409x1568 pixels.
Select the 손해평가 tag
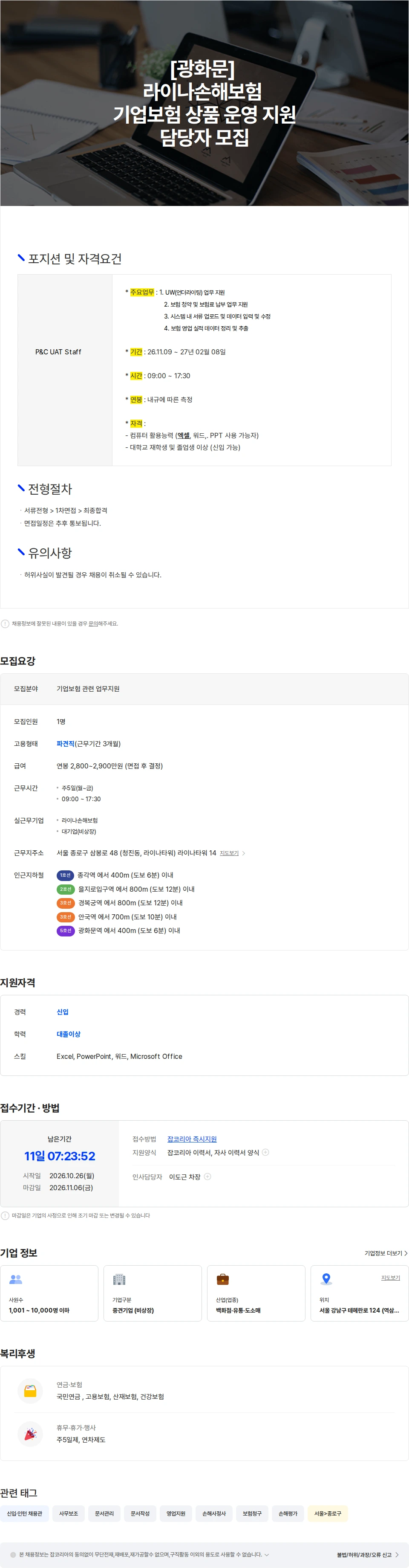tap(288, 1513)
